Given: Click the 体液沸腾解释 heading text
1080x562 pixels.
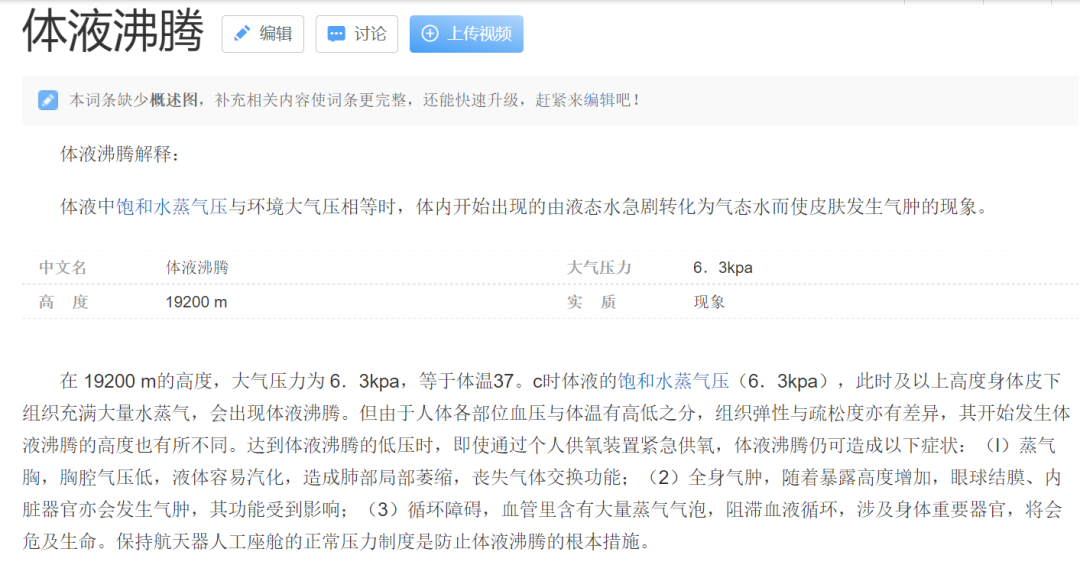Looking at the screenshot, I should coord(120,154).
